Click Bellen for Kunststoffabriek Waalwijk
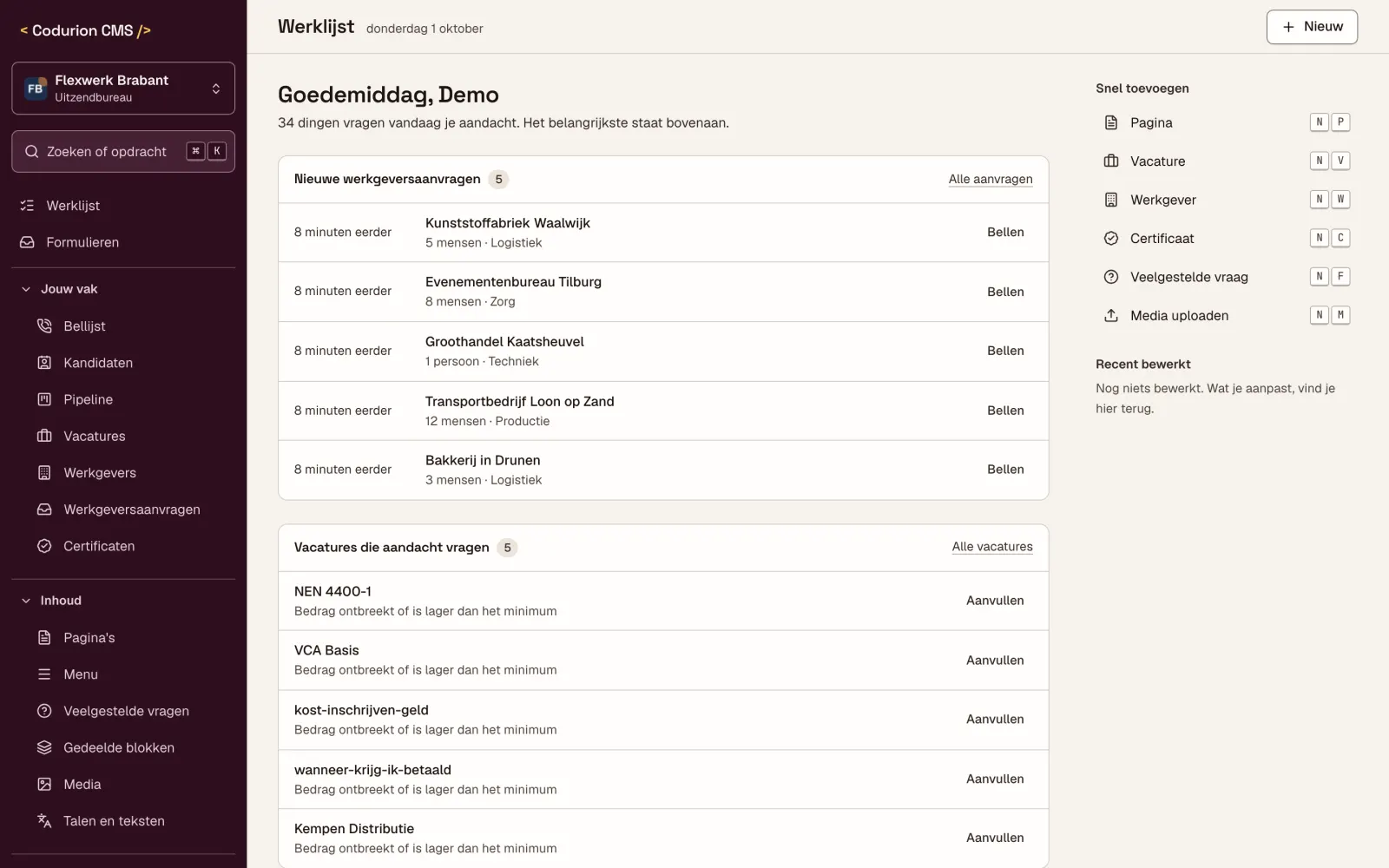 pyautogui.click(x=1005, y=233)
